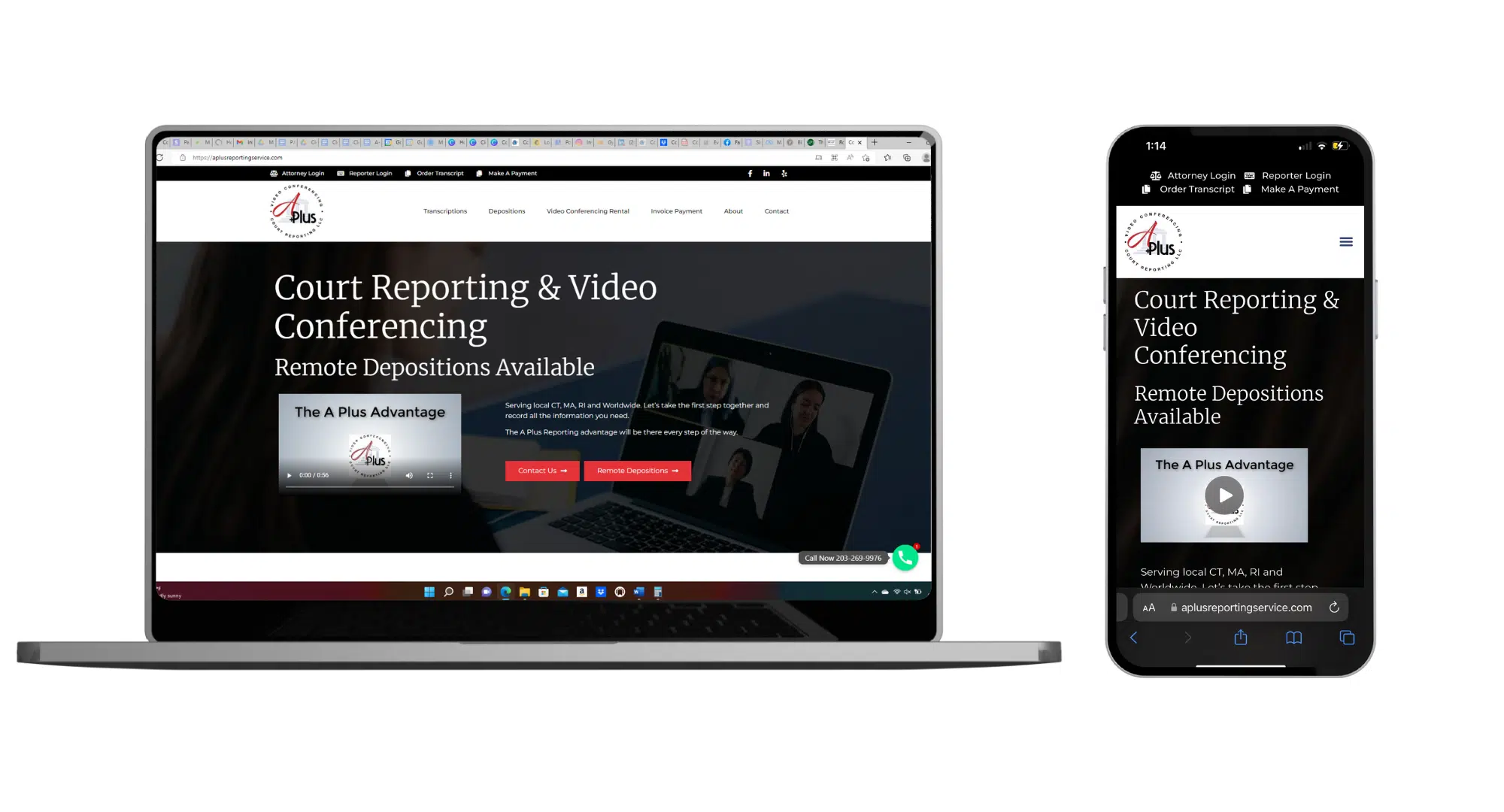Click the third social icon in header bar

[783, 173]
